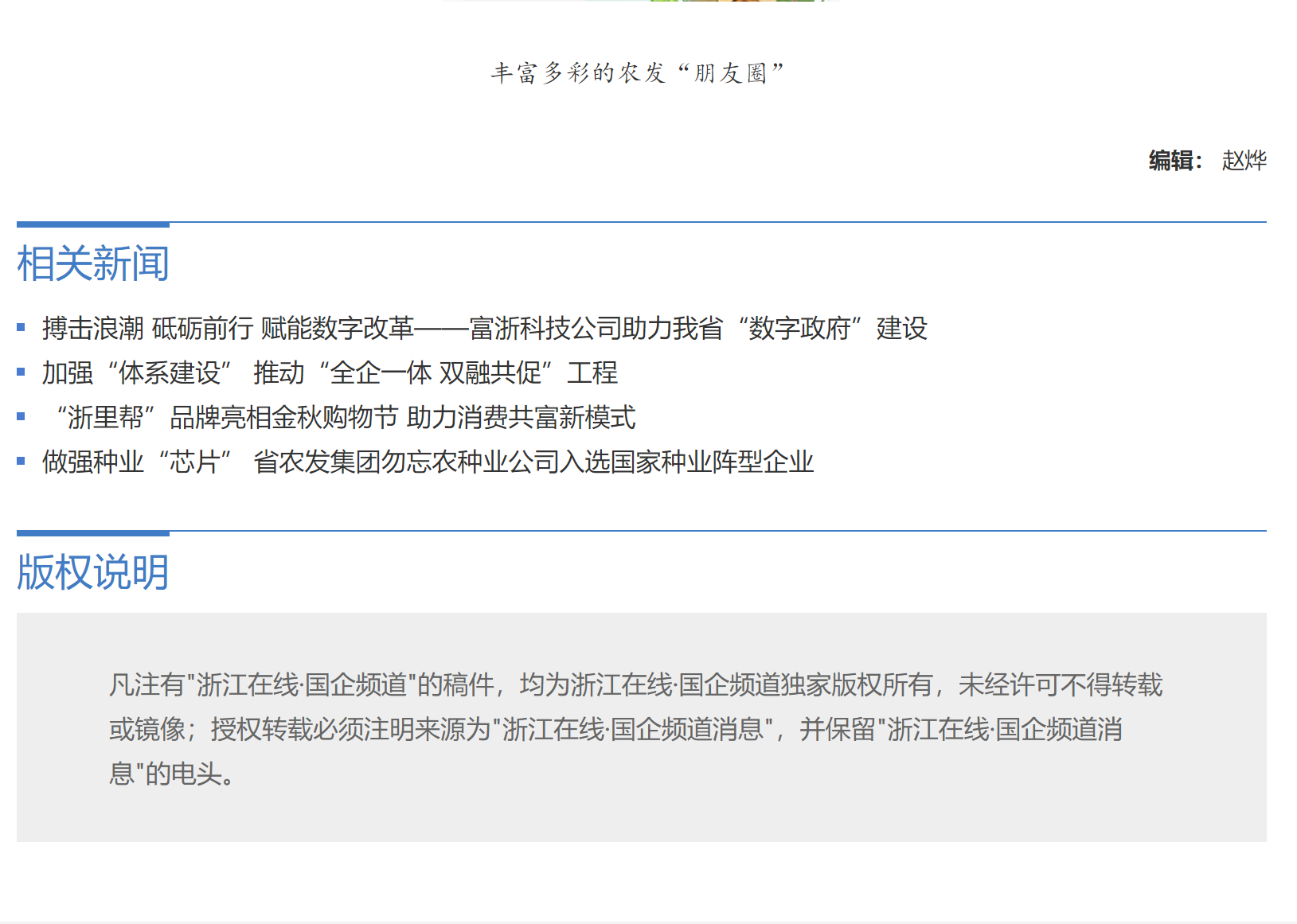This screenshot has height=924, width=1297.
Task: Click the thick blue bar above 版权说明
Action: (x=92, y=533)
